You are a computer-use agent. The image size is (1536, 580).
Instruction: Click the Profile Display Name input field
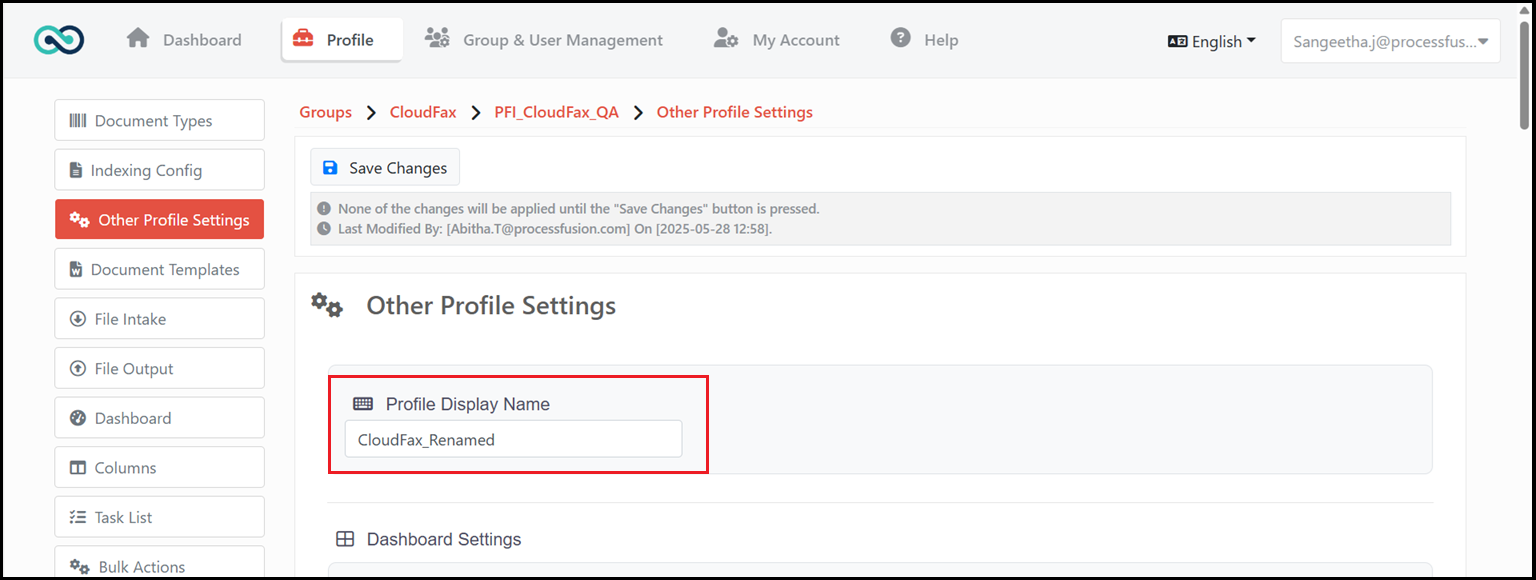click(x=513, y=439)
